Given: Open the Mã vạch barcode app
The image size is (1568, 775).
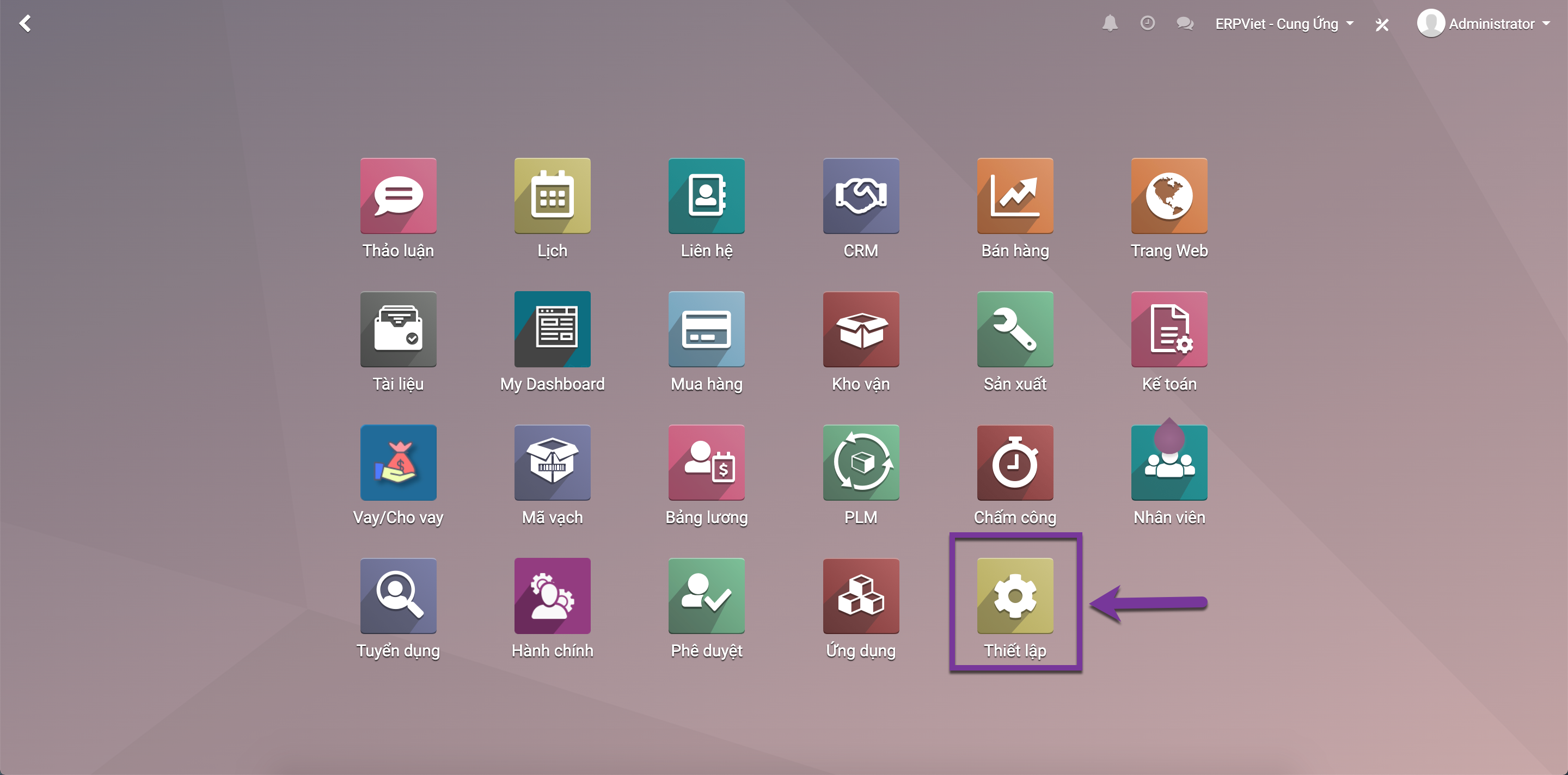Looking at the screenshot, I should tap(552, 462).
